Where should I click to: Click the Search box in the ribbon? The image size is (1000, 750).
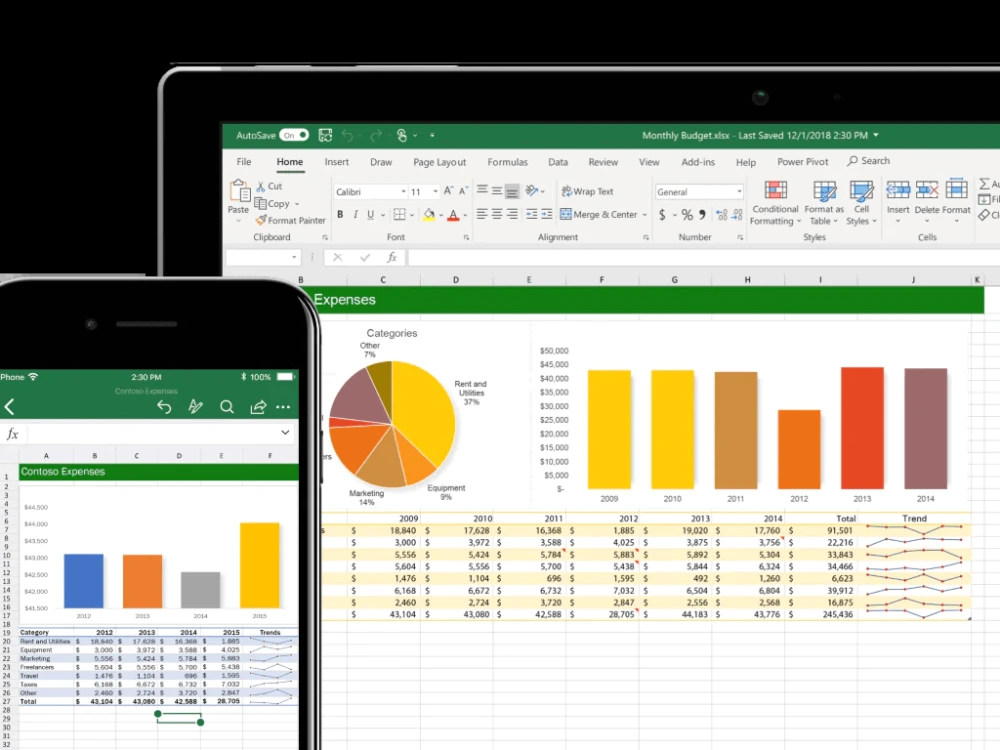869,161
